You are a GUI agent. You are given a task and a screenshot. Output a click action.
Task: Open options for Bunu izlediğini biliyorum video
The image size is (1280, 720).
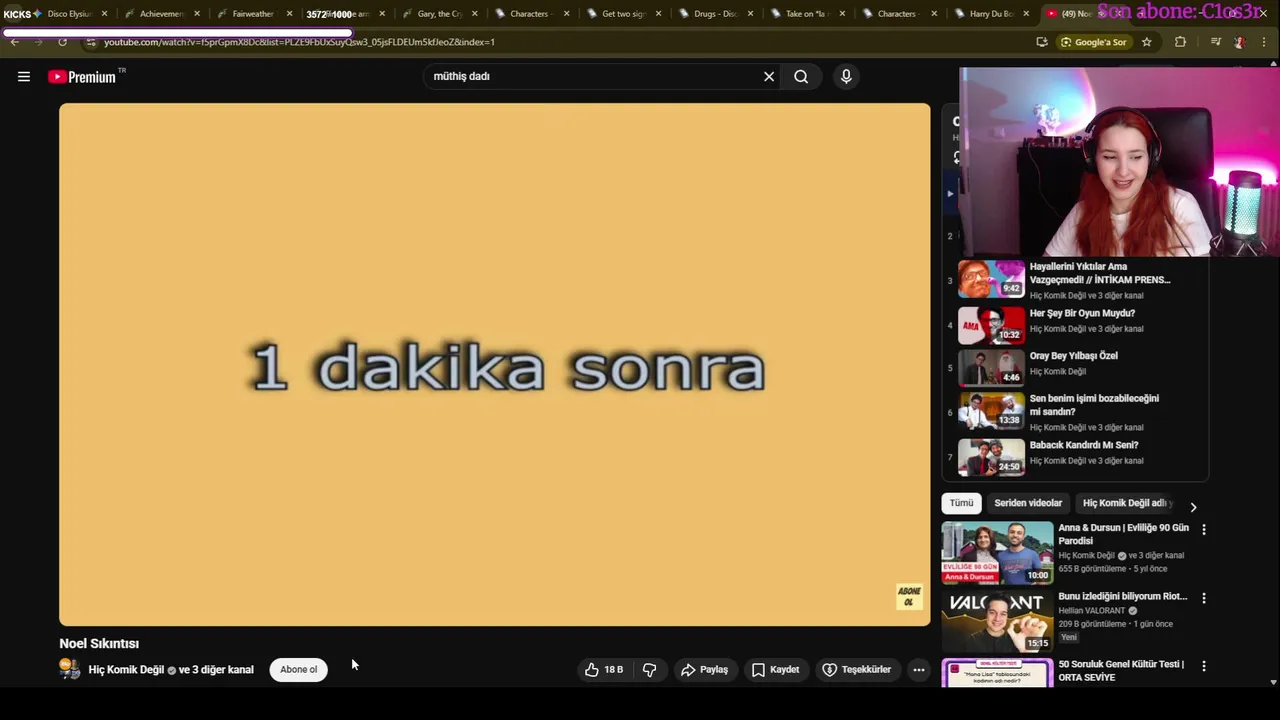coord(1204,598)
